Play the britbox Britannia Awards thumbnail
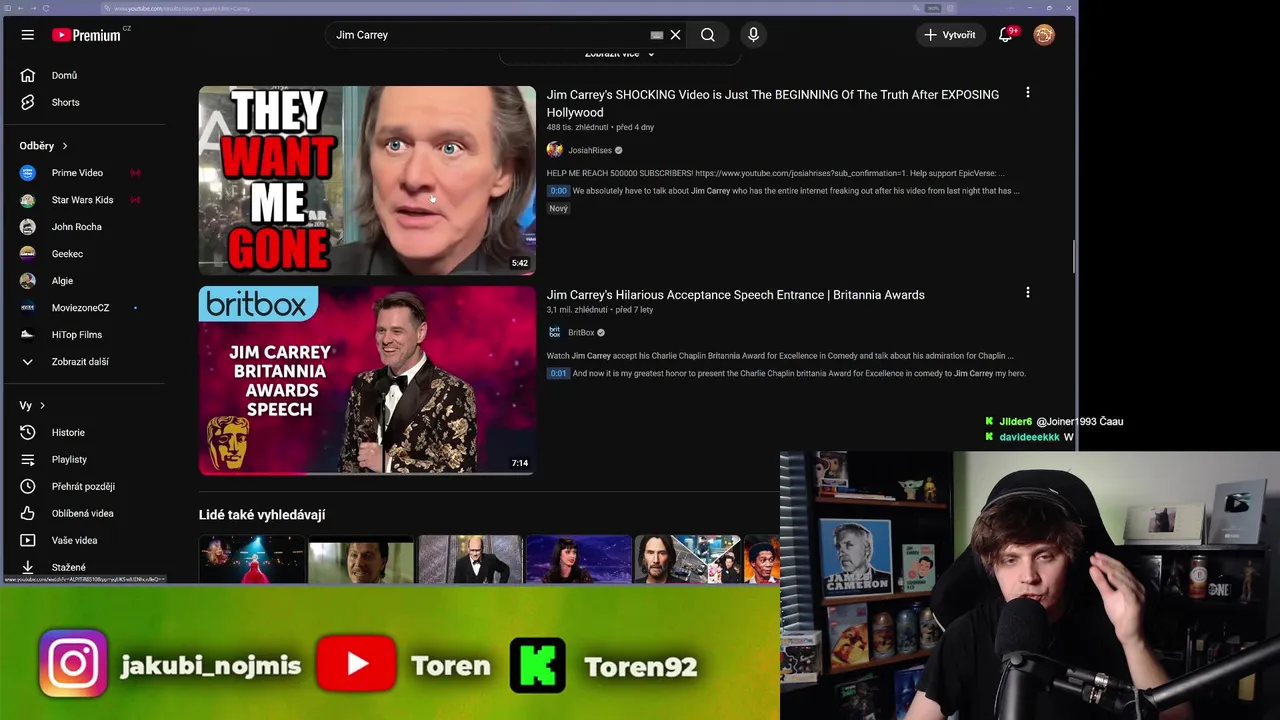This screenshot has width=1280, height=720. pos(367,380)
